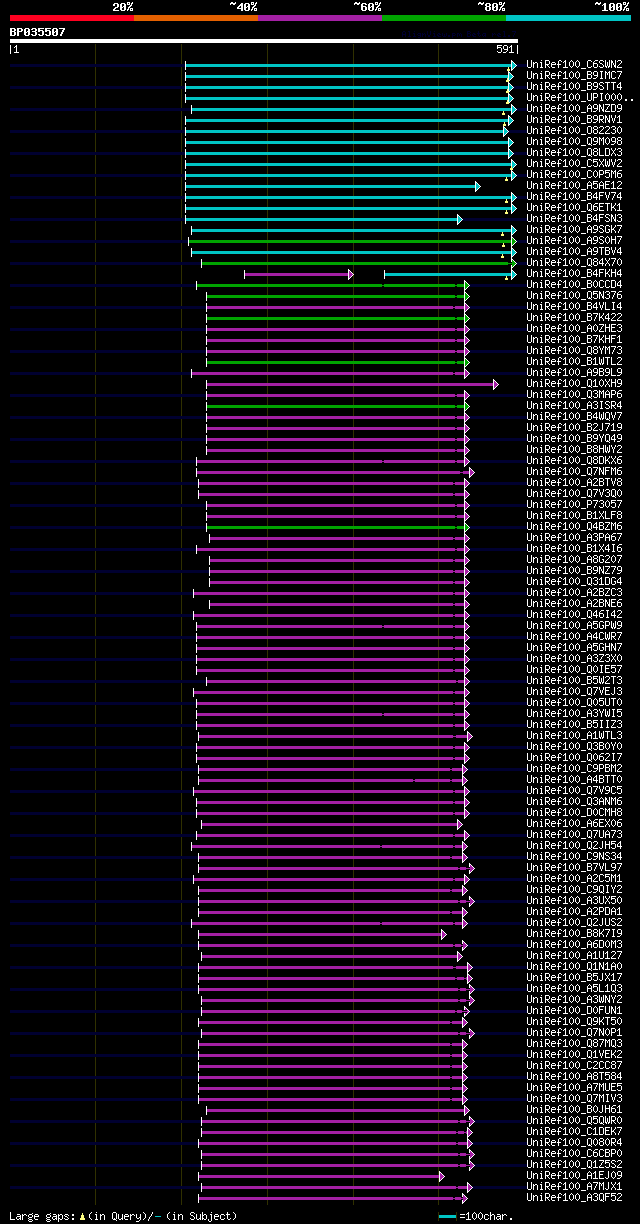Select hit label UniRef100_Q7NFM6

coord(574,471)
